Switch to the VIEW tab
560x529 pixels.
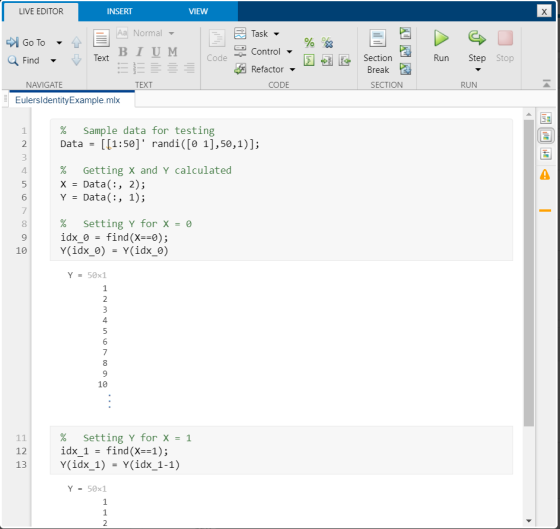[x=198, y=11]
